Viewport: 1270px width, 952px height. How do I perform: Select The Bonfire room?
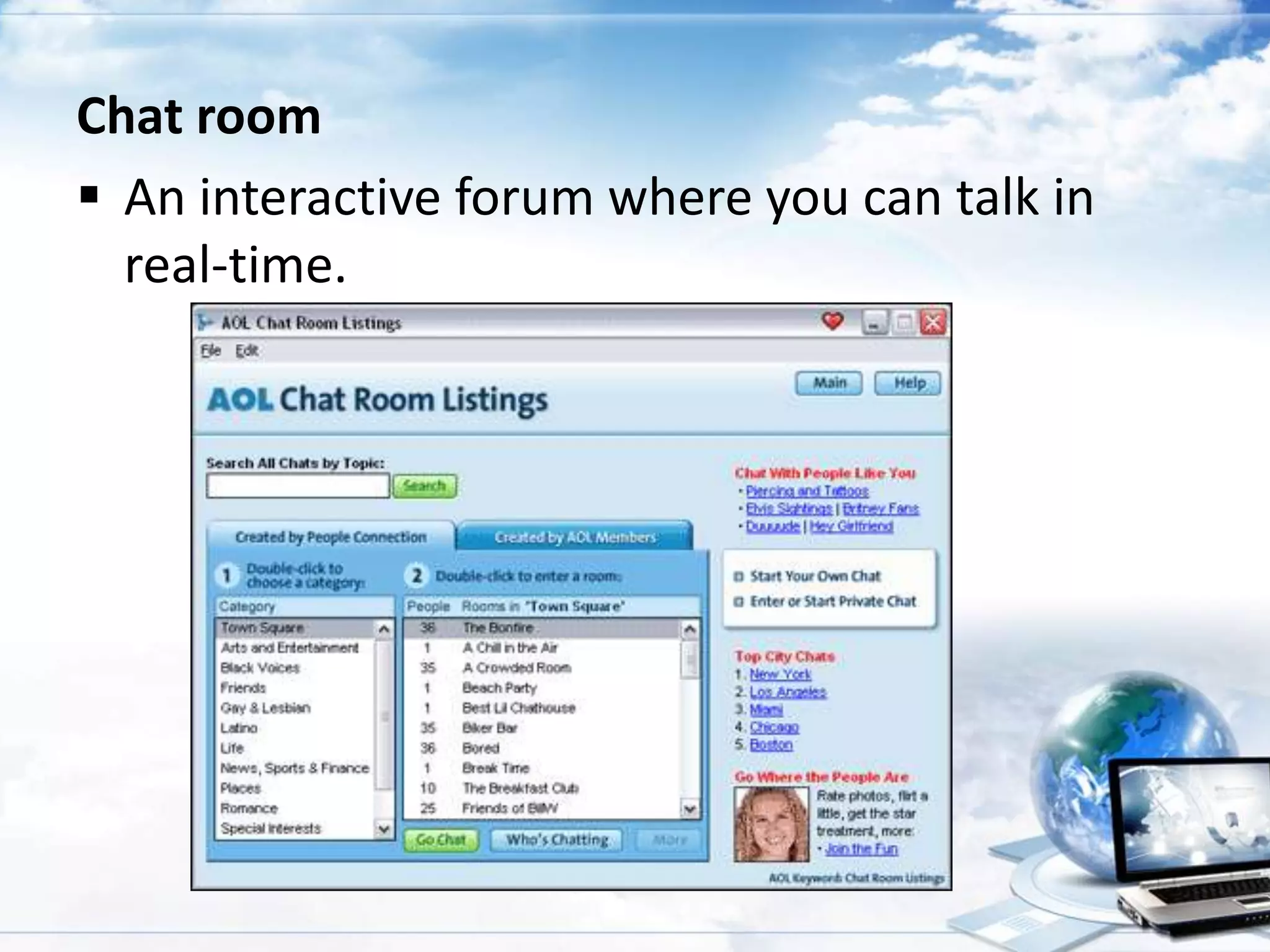click(x=543, y=628)
